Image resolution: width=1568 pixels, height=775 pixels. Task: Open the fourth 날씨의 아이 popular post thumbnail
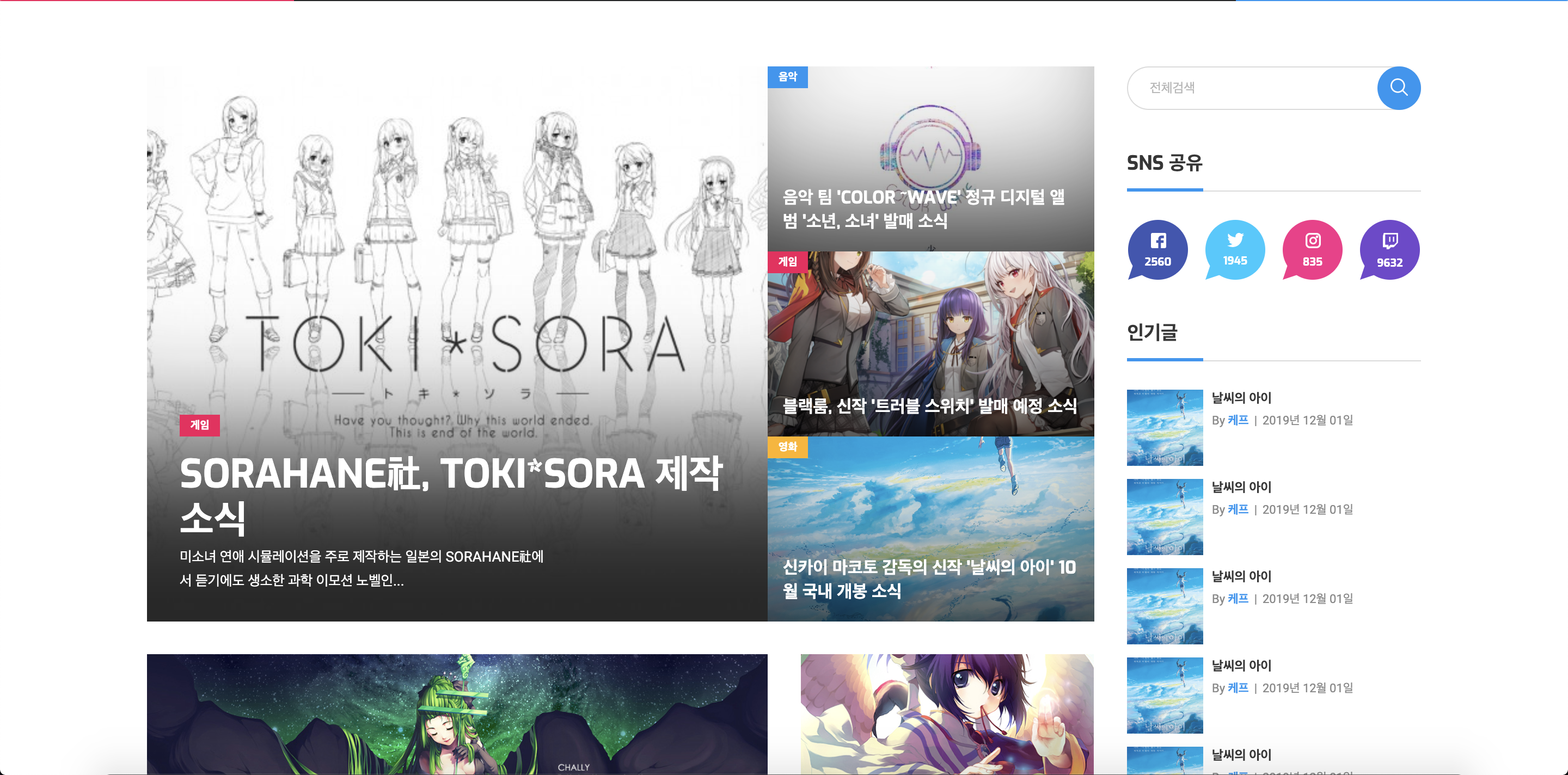click(x=1165, y=696)
